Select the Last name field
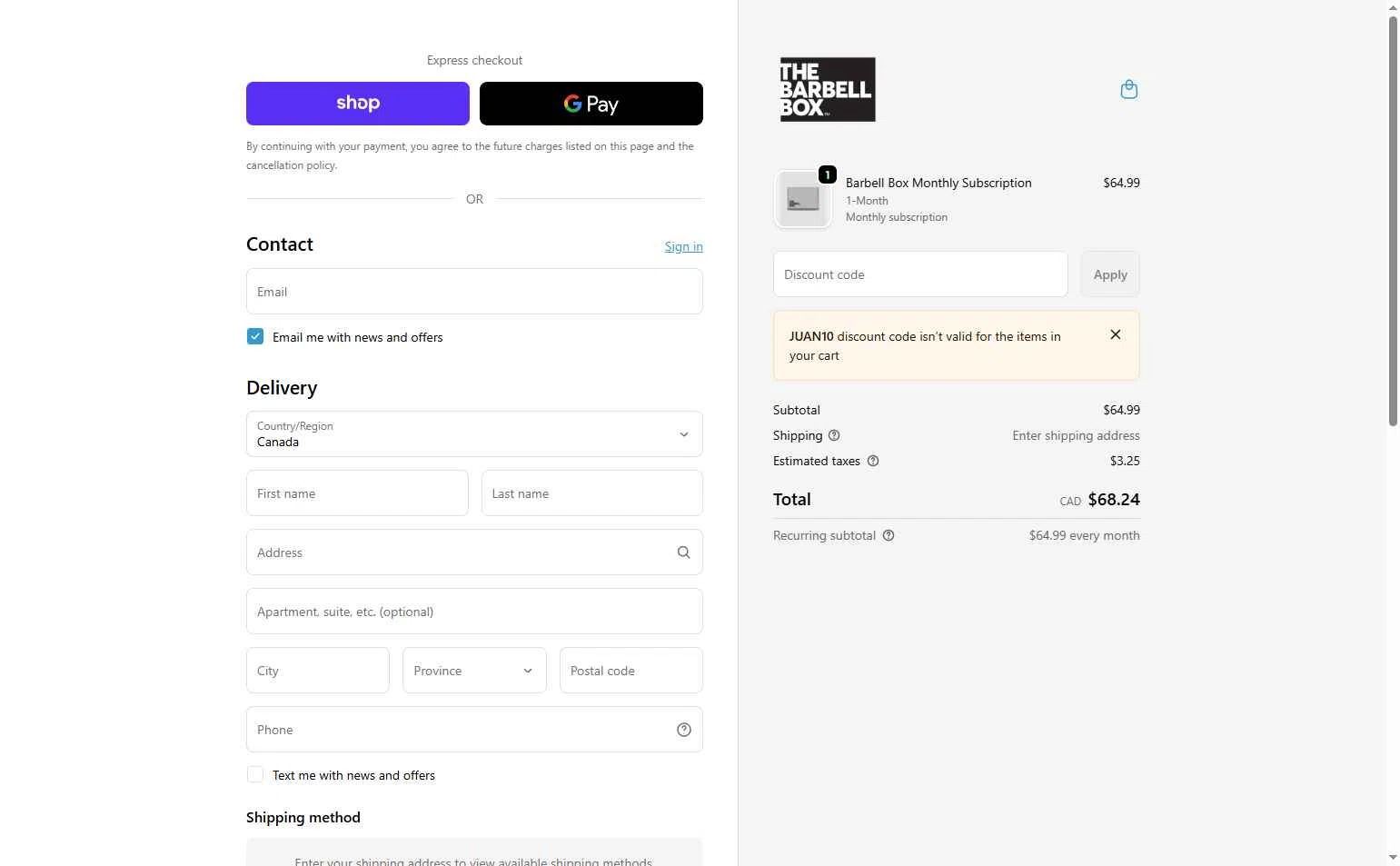Screen dimensions: 1400x866 pyautogui.click(x=592, y=493)
